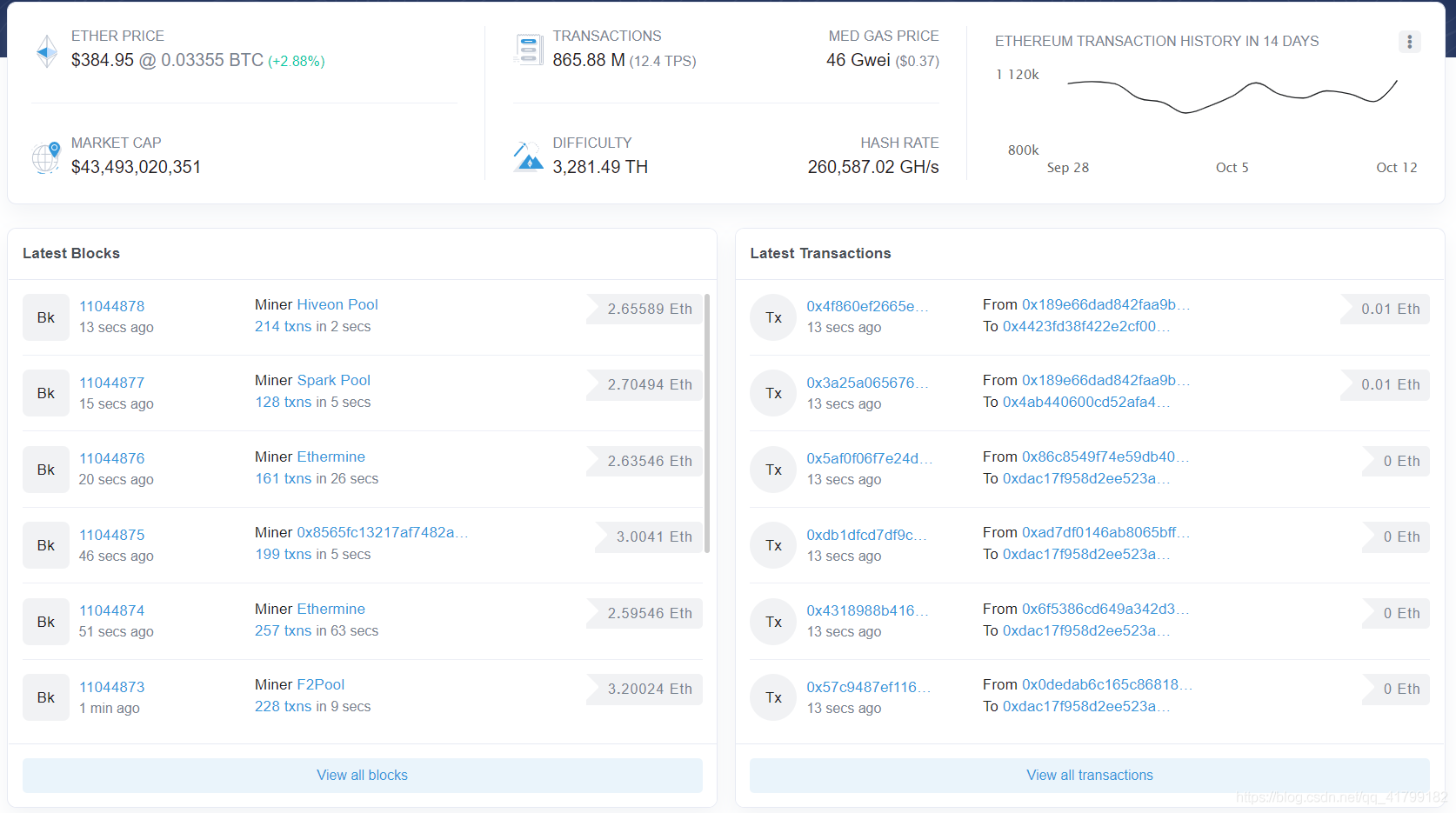Click the 46 Gwei gas price value
This screenshot has width=1456, height=813.
pyautogui.click(x=858, y=60)
